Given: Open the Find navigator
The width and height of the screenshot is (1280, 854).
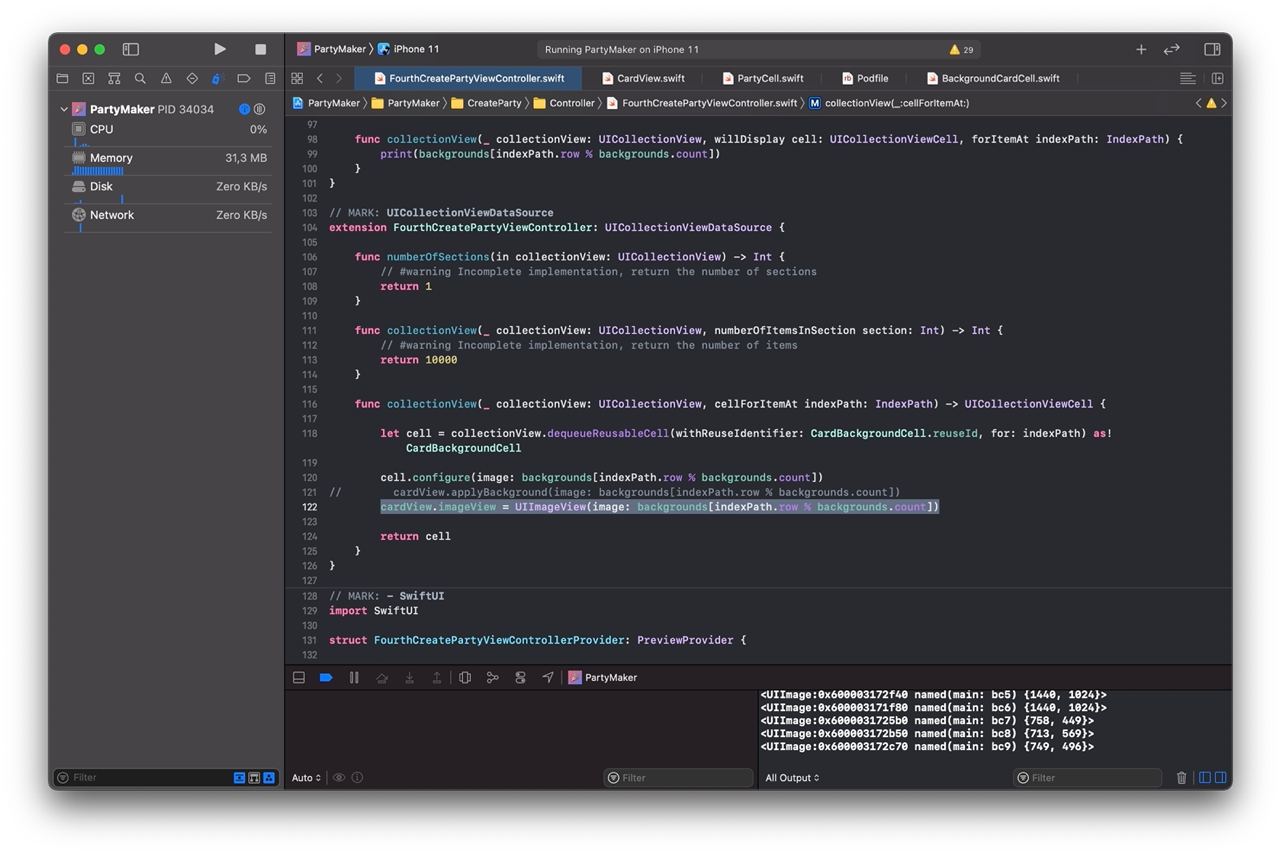Looking at the screenshot, I should (140, 78).
